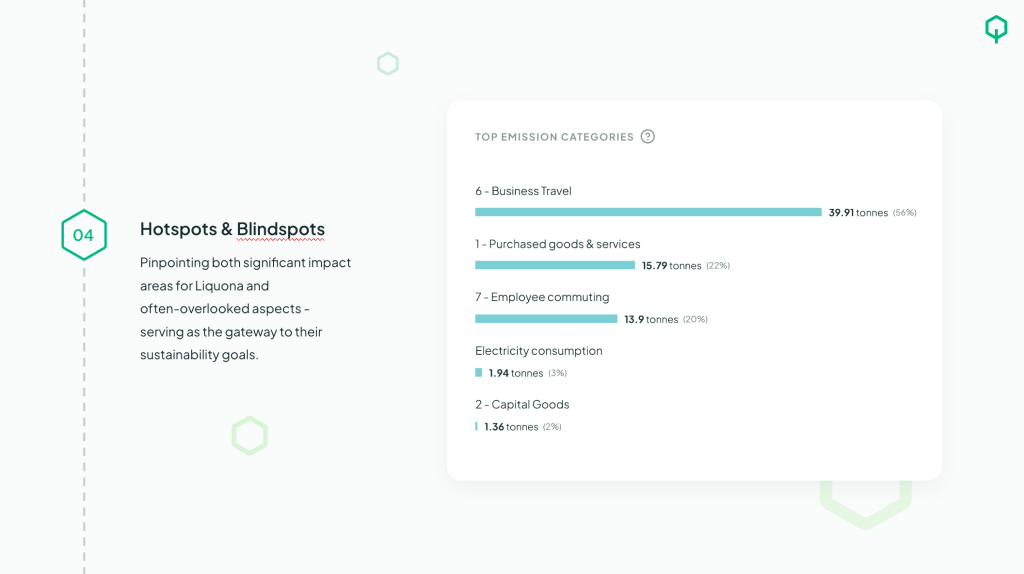The image size is (1024, 574).
Task: Click the green tree logo icon
Action: [996, 28]
